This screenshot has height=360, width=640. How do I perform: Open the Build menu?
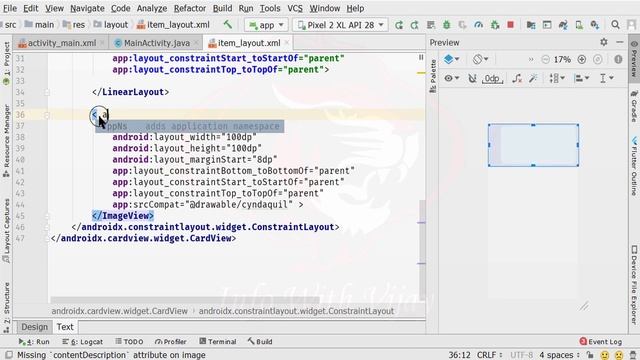222,8
